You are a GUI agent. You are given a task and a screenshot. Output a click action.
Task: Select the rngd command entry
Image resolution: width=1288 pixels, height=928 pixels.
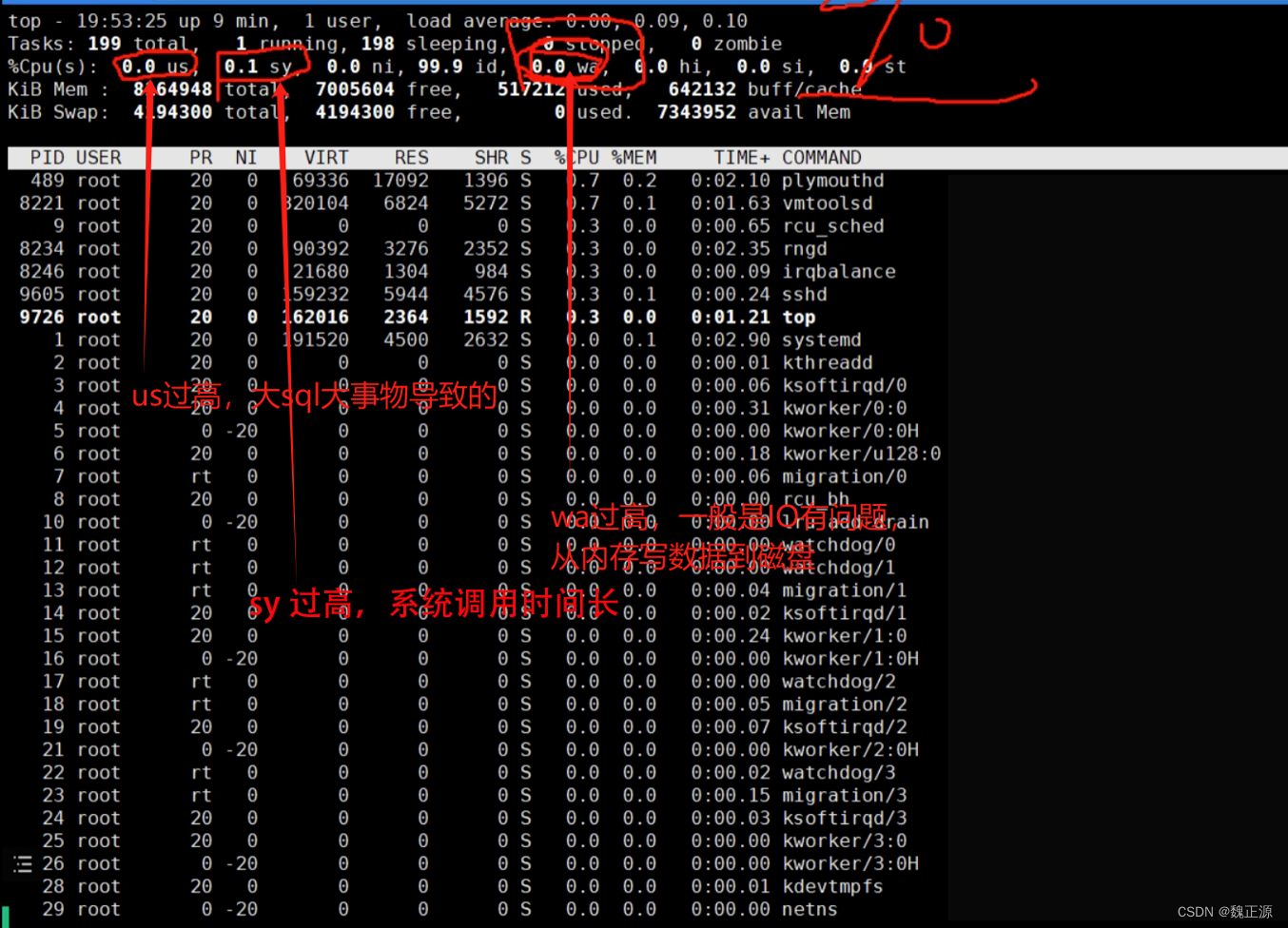pyautogui.click(x=805, y=249)
